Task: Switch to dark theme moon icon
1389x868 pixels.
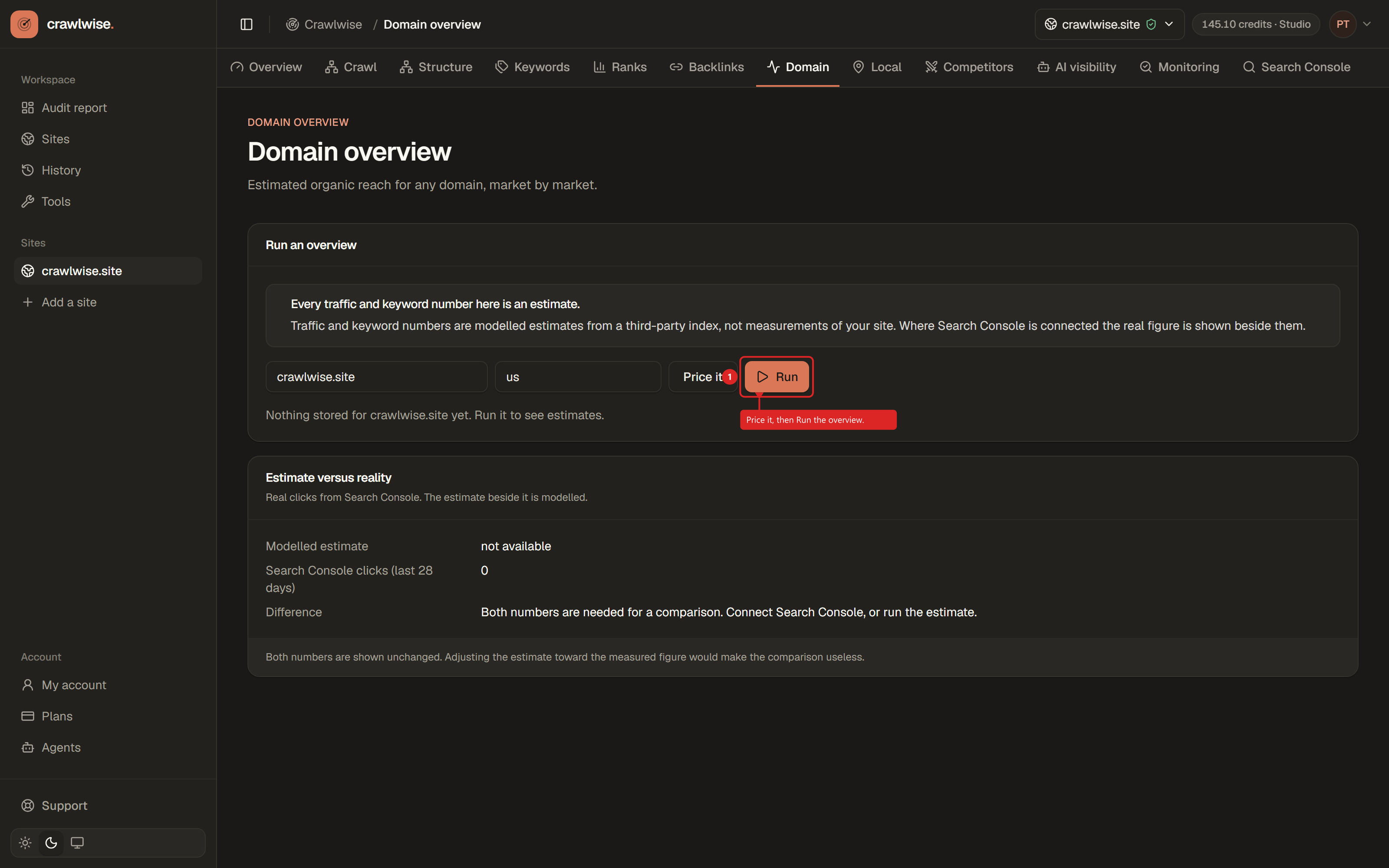Action: tap(51, 843)
